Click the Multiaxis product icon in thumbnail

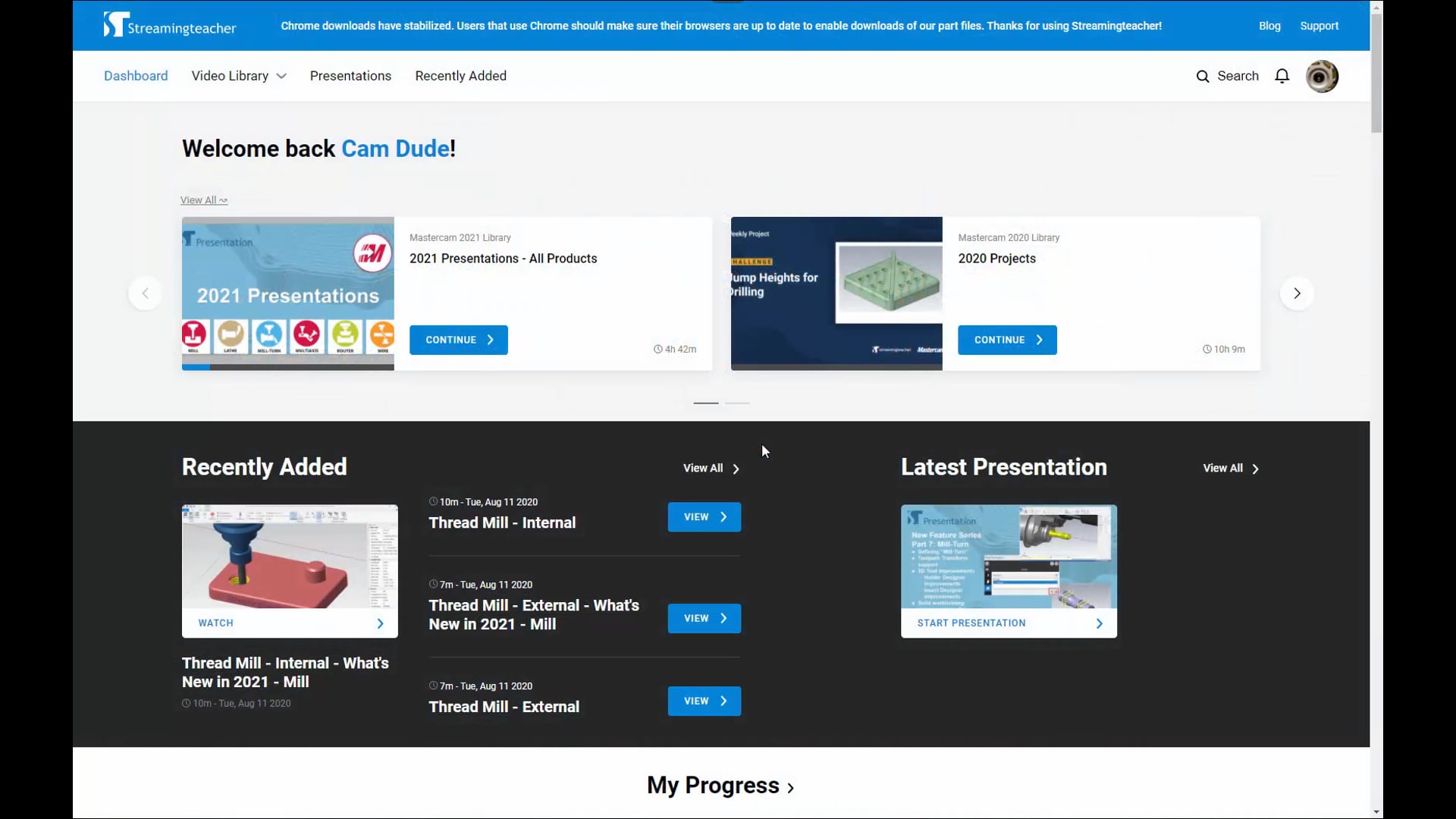tap(306, 336)
